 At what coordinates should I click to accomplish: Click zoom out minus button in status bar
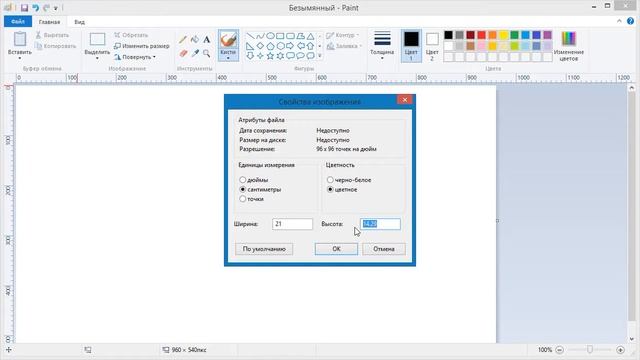pyautogui.click(x=560, y=350)
